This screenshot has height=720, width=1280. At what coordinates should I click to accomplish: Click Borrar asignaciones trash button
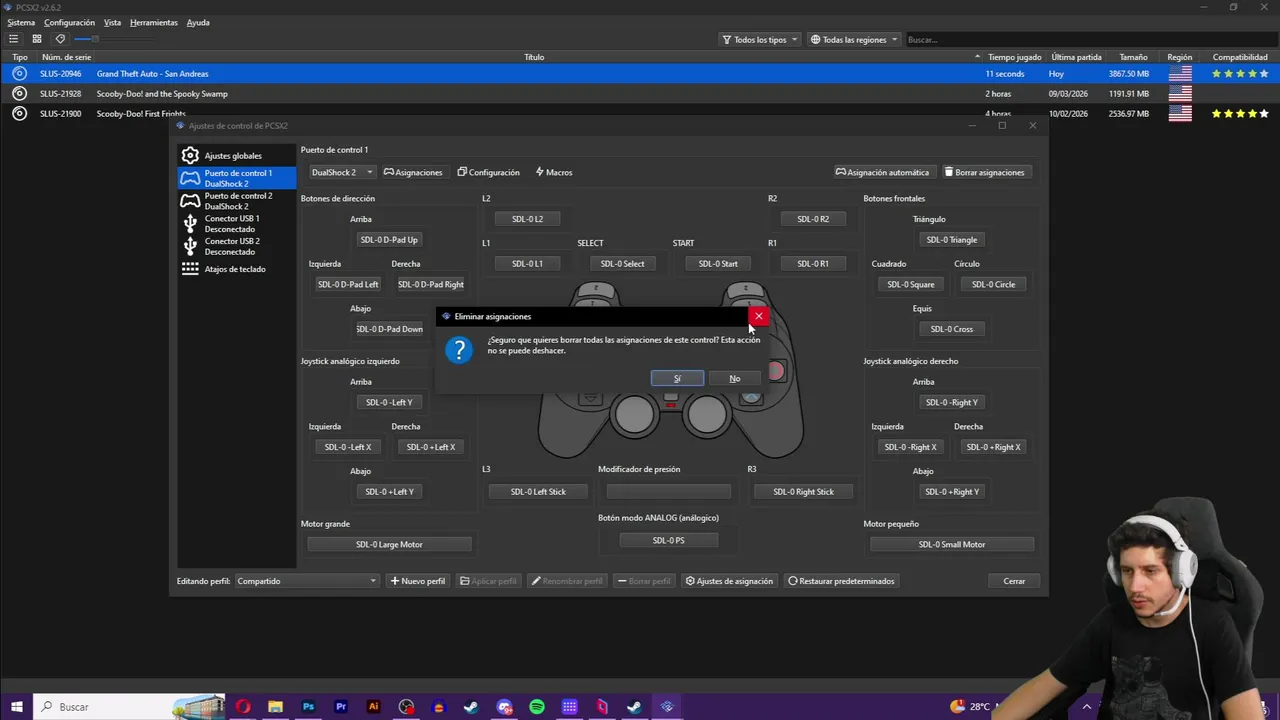click(985, 172)
